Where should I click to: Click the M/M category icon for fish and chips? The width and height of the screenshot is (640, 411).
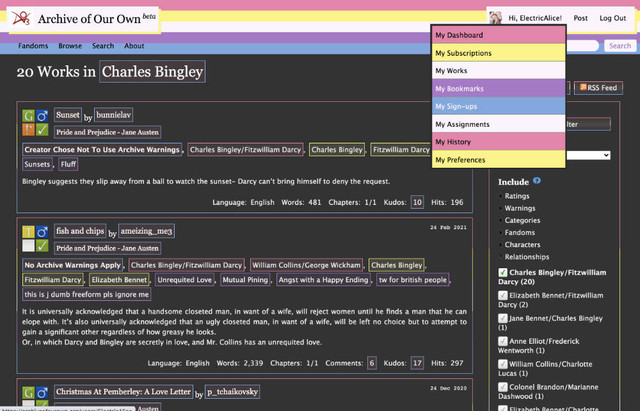click(42, 232)
